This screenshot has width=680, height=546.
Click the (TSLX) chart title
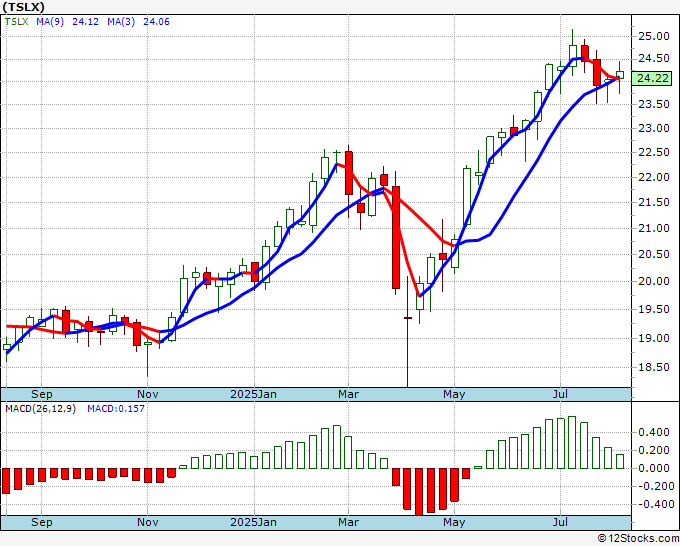click(x=23, y=7)
